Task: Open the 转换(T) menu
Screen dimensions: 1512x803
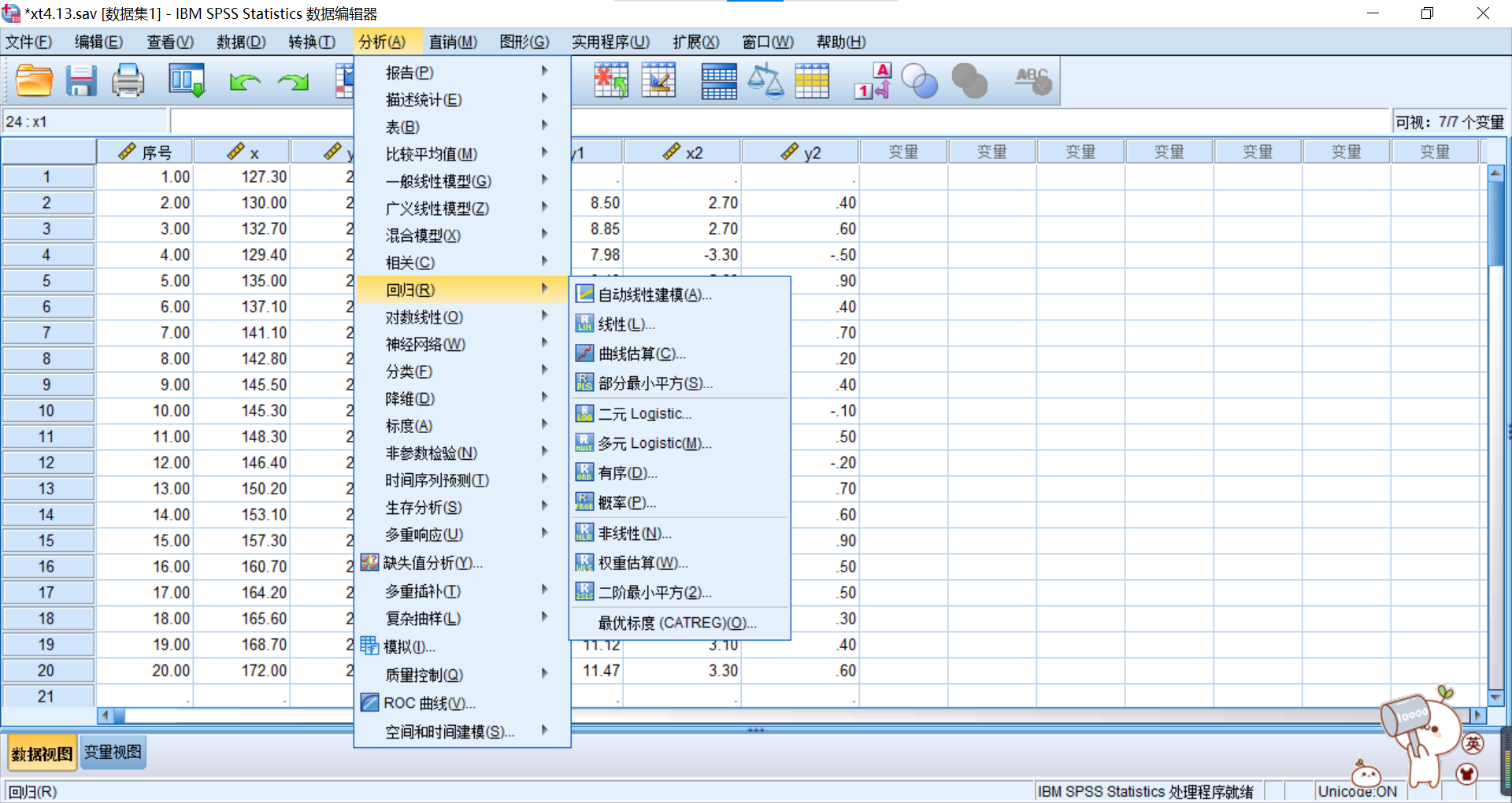Action: [x=312, y=42]
